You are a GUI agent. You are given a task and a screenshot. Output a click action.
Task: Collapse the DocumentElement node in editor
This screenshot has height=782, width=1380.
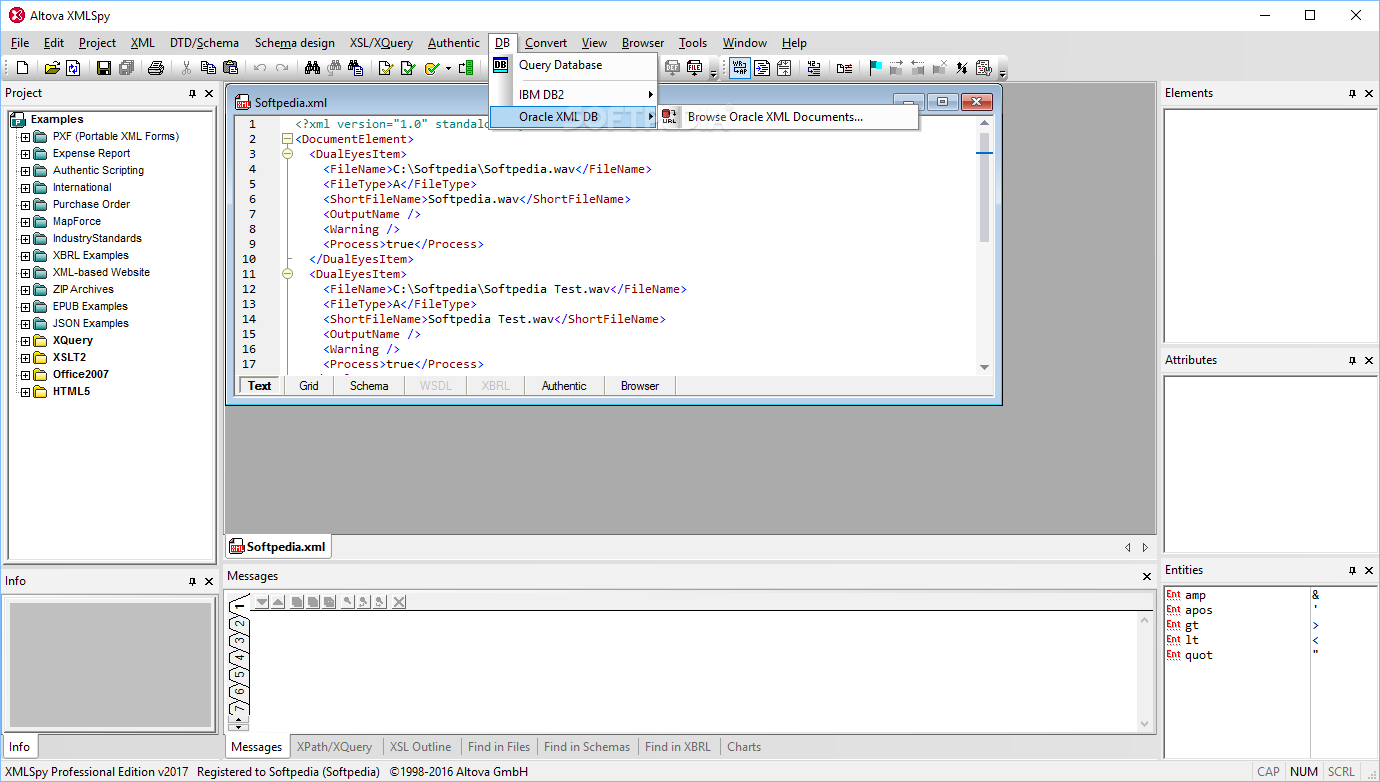pyautogui.click(x=288, y=139)
